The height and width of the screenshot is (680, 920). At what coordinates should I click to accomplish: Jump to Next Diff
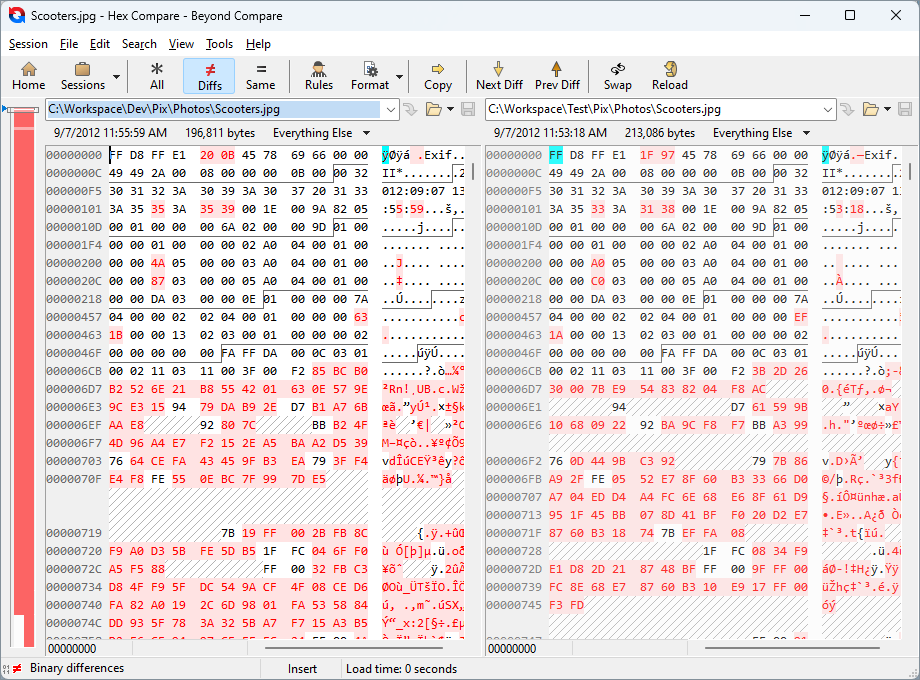(x=499, y=75)
